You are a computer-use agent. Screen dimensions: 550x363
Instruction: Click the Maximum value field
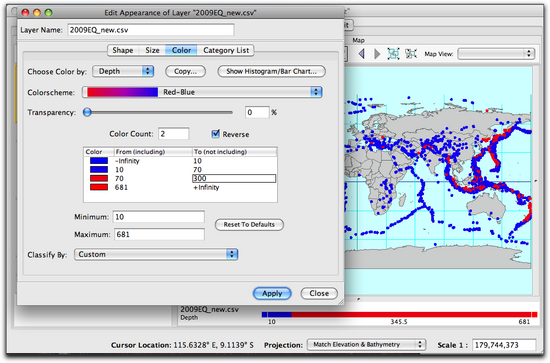159,234
